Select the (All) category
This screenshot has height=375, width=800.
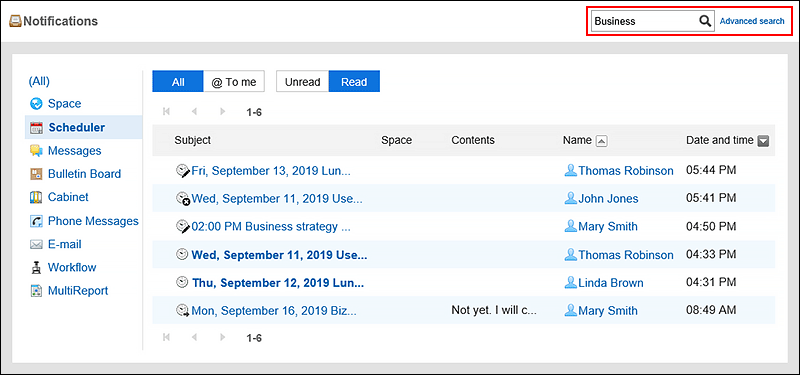[39, 81]
